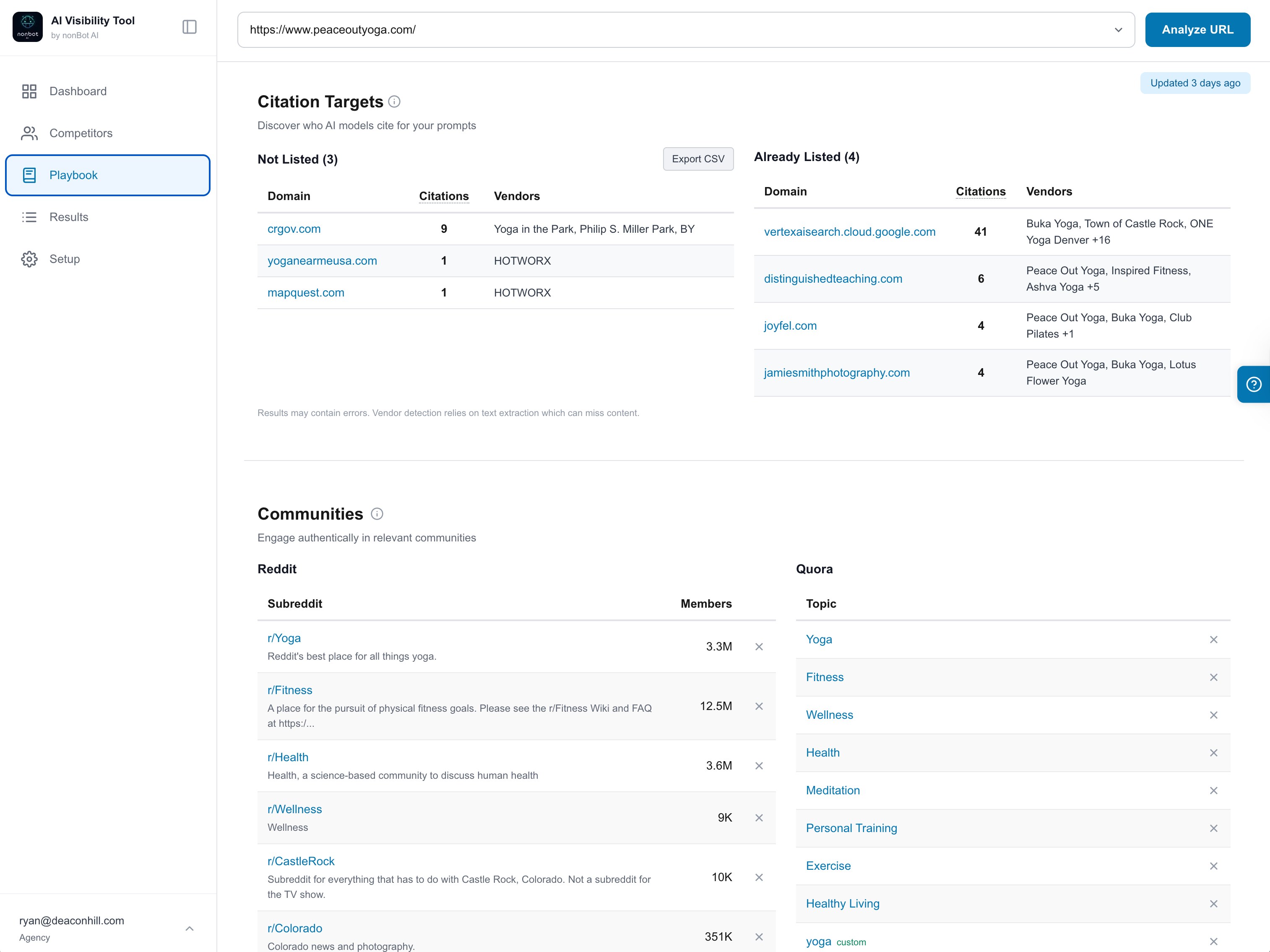Expand the ryan@deaconhill.com account menu

(x=190, y=929)
